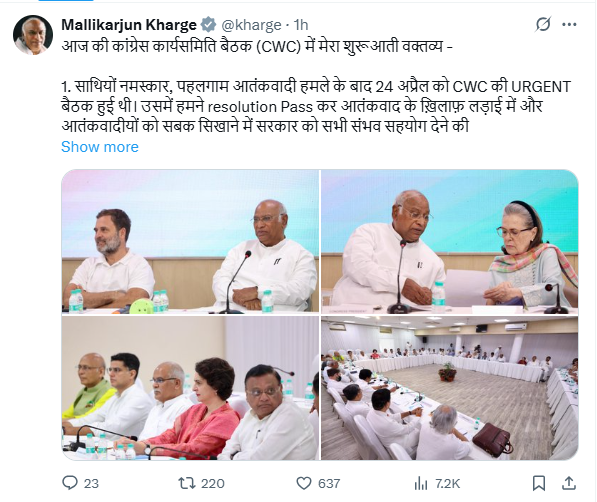597x502 pixels.
Task: Share the post via upload icon
Action: click(x=568, y=483)
